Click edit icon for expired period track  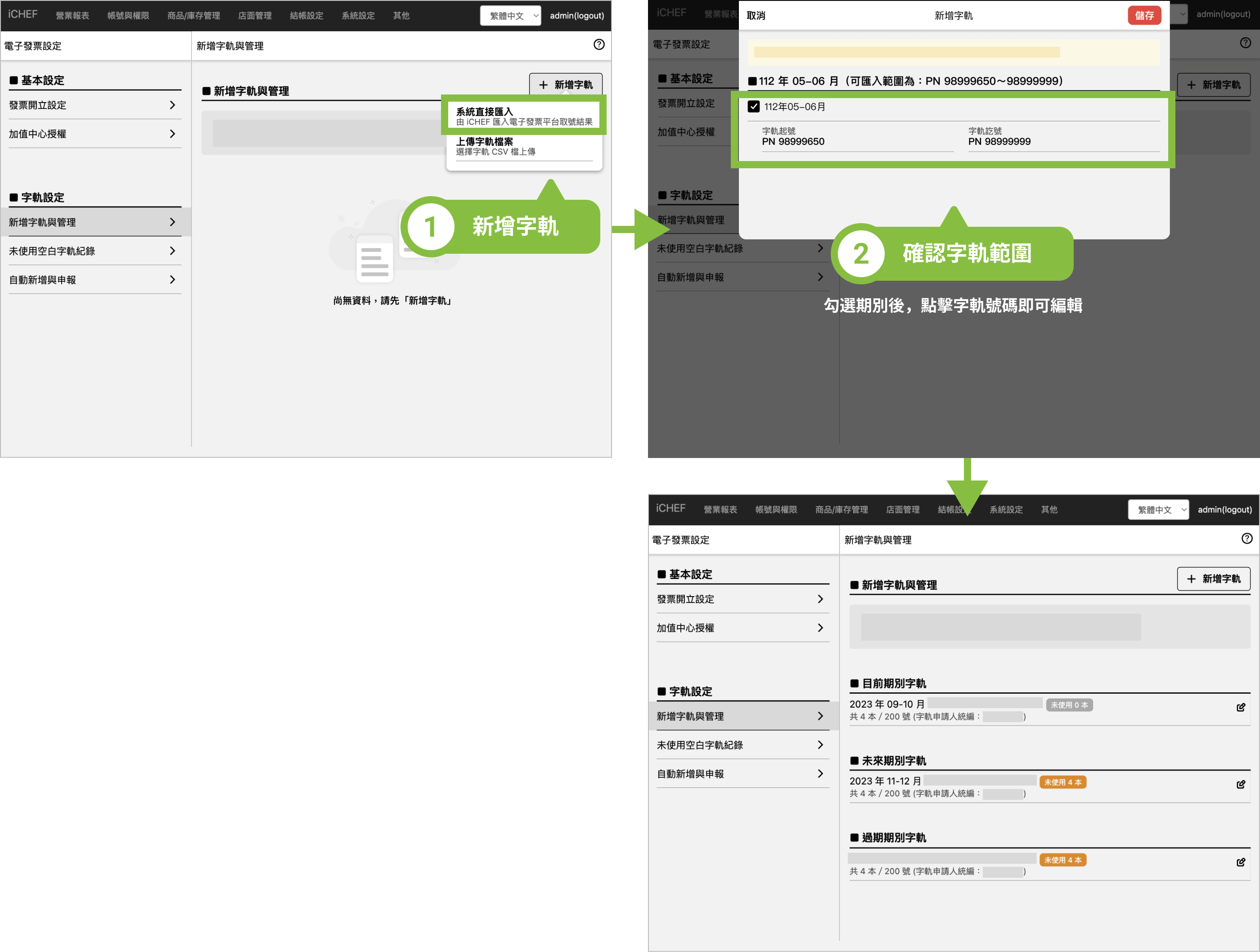pyautogui.click(x=1241, y=862)
